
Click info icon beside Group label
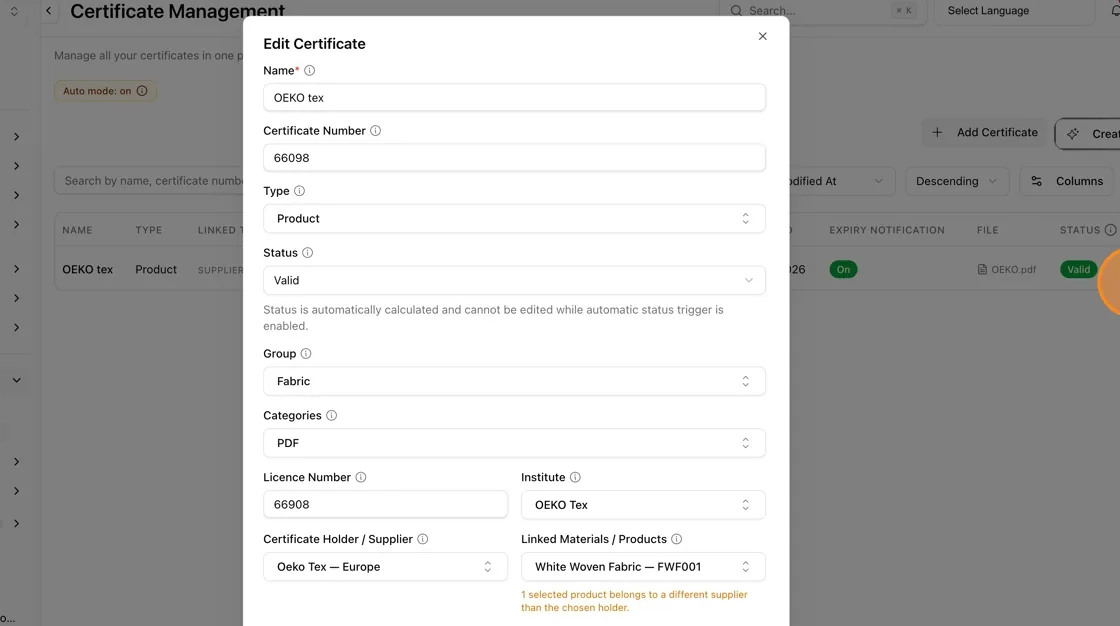point(306,354)
